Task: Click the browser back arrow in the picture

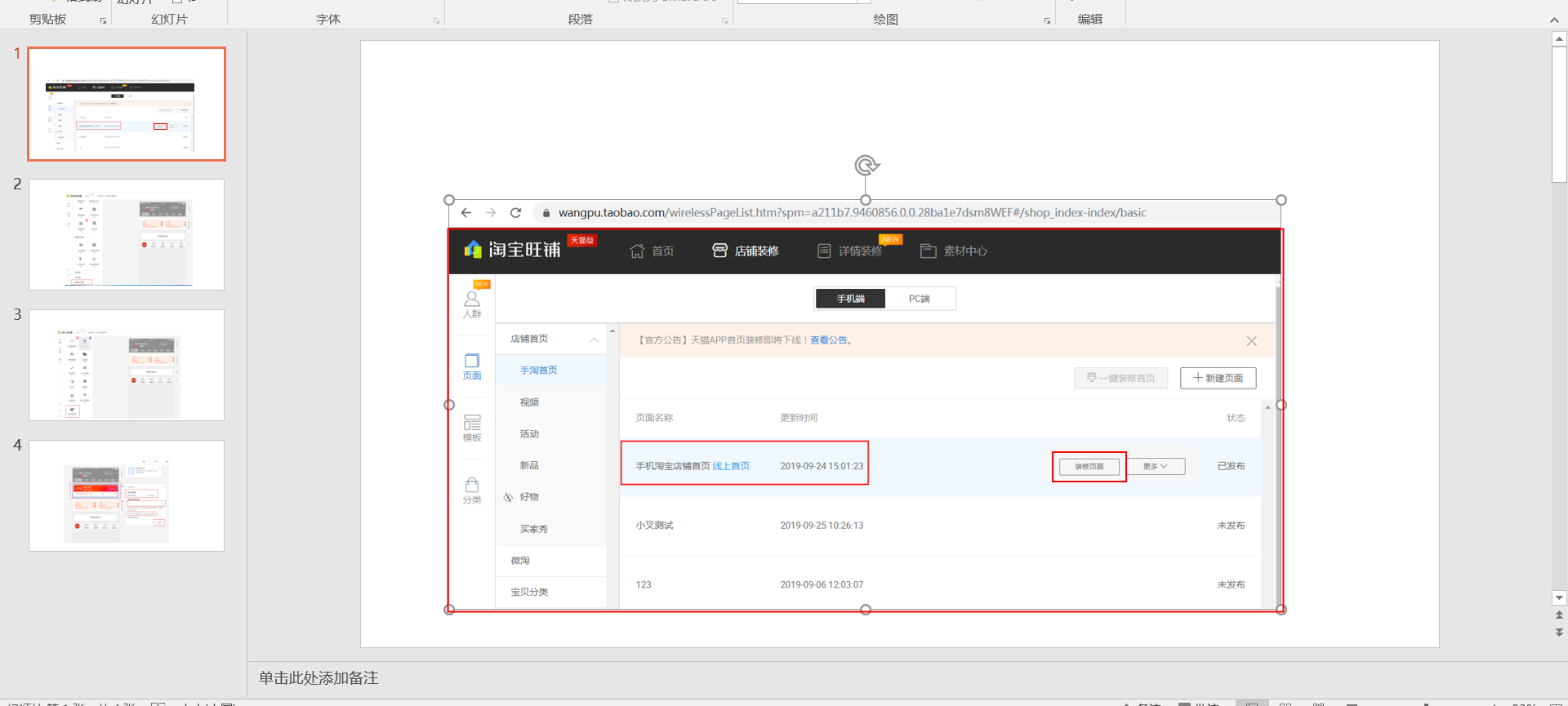Action: click(x=466, y=213)
